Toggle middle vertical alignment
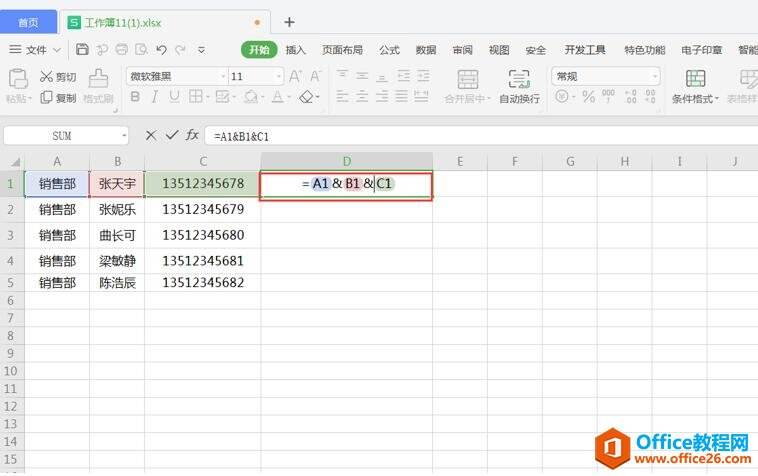Screen dimensions: 758x476 [362, 75]
